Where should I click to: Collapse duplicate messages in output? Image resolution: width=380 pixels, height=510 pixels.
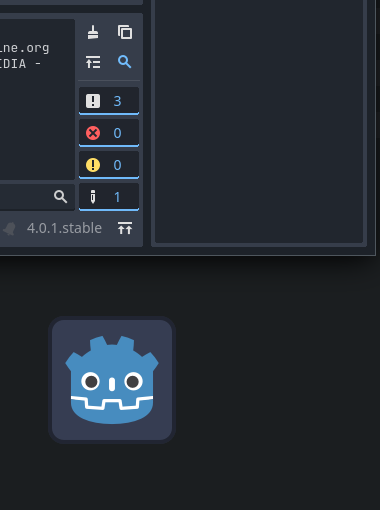point(93,62)
